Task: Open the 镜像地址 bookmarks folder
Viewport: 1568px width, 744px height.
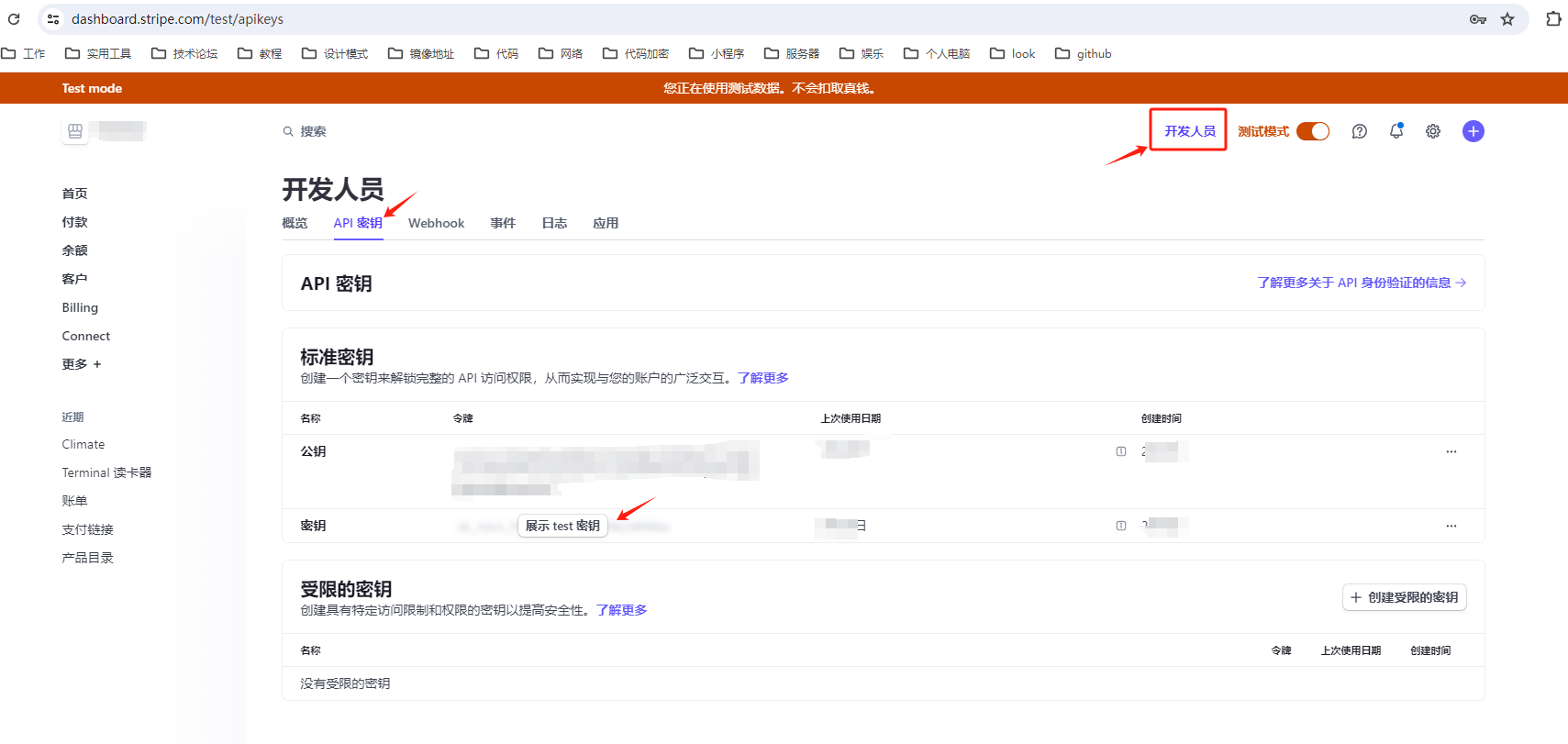Action: tap(421, 53)
